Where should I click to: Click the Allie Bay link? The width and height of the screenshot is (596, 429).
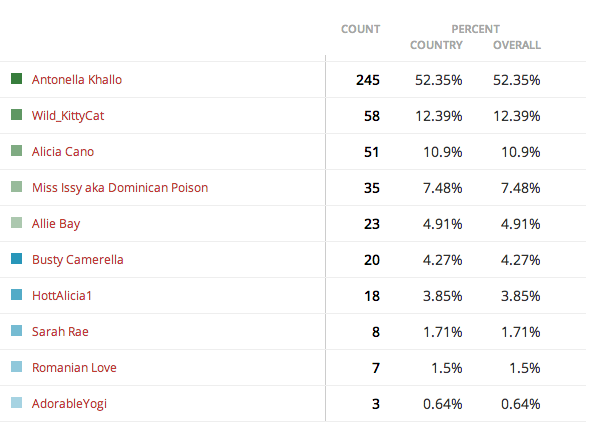click(x=56, y=224)
